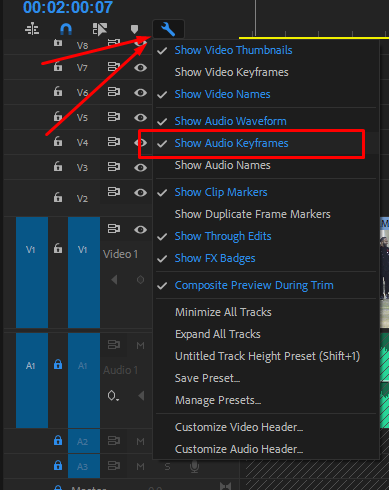Toggle sync lock on track A3
This screenshot has height=490, width=389.
click(x=114, y=466)
